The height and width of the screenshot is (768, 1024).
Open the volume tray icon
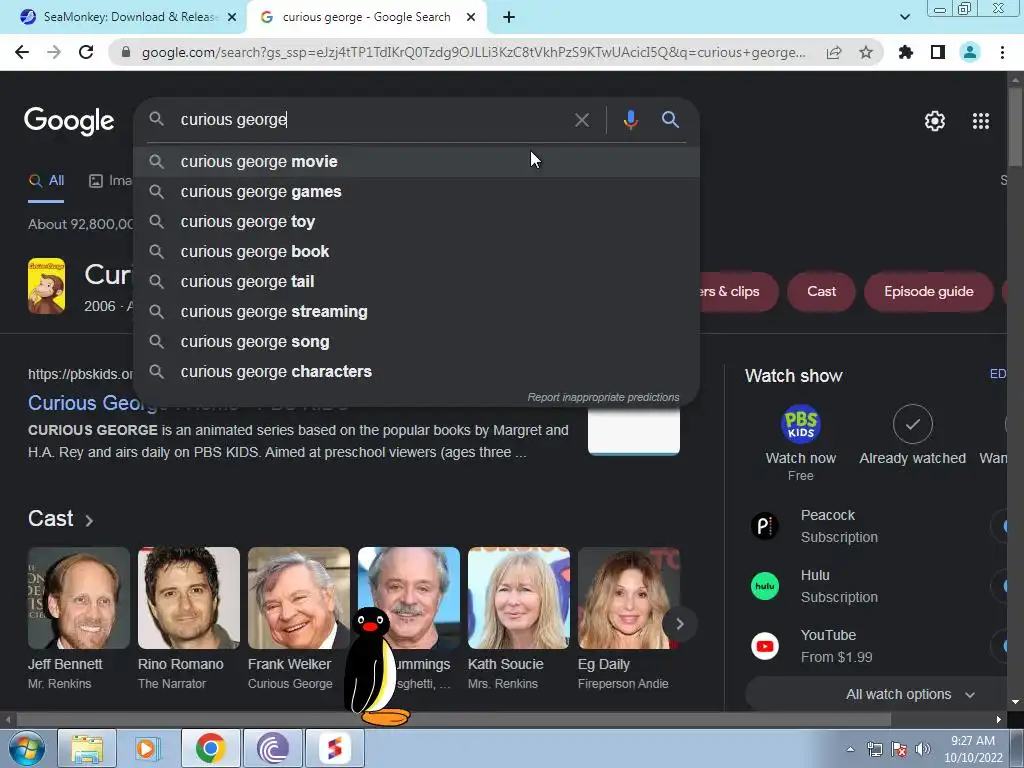coord(922,749)
